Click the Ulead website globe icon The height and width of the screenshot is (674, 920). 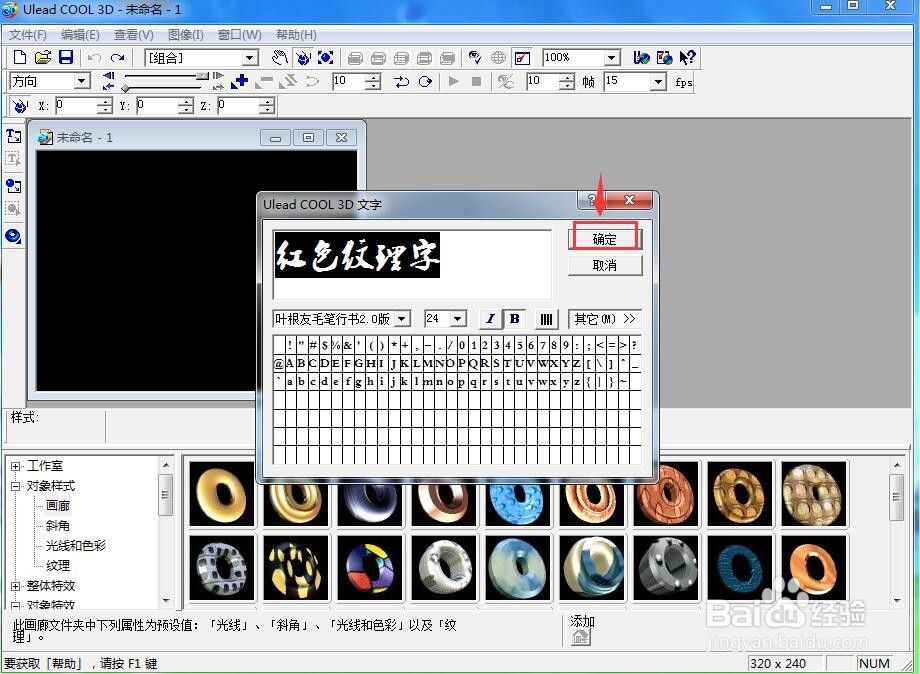click(x=641, y=57)
